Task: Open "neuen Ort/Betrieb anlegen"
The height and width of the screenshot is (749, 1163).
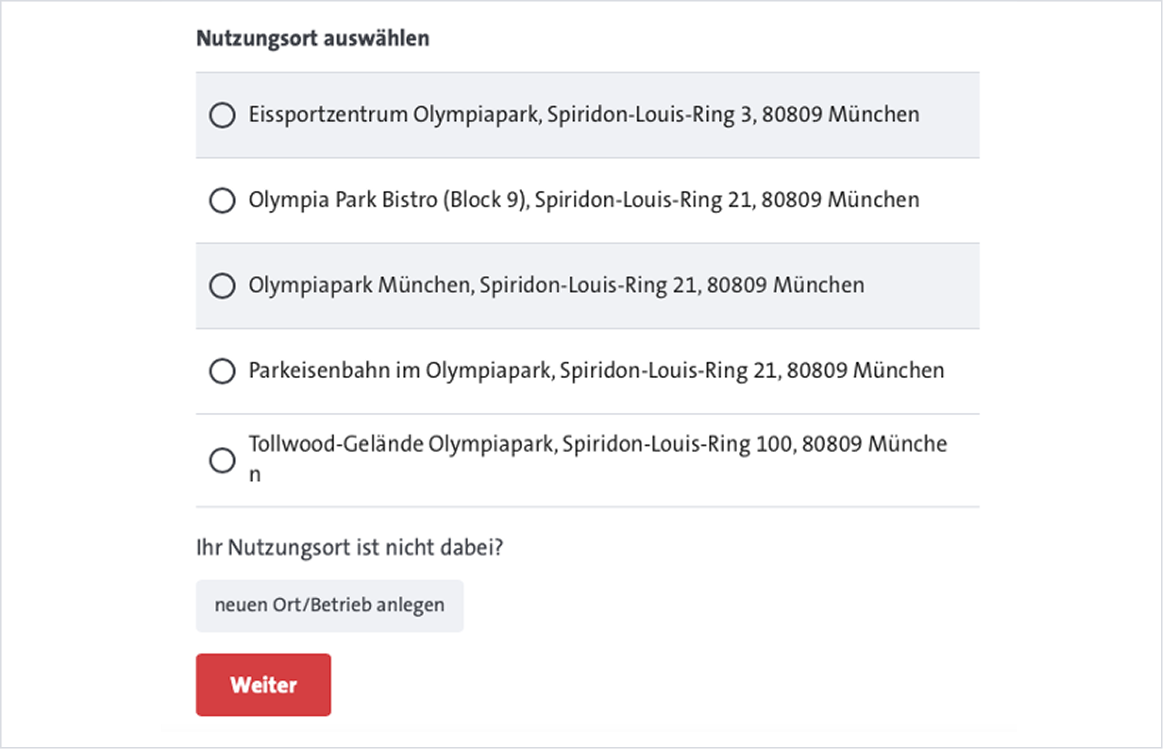Action: (330, 605)
